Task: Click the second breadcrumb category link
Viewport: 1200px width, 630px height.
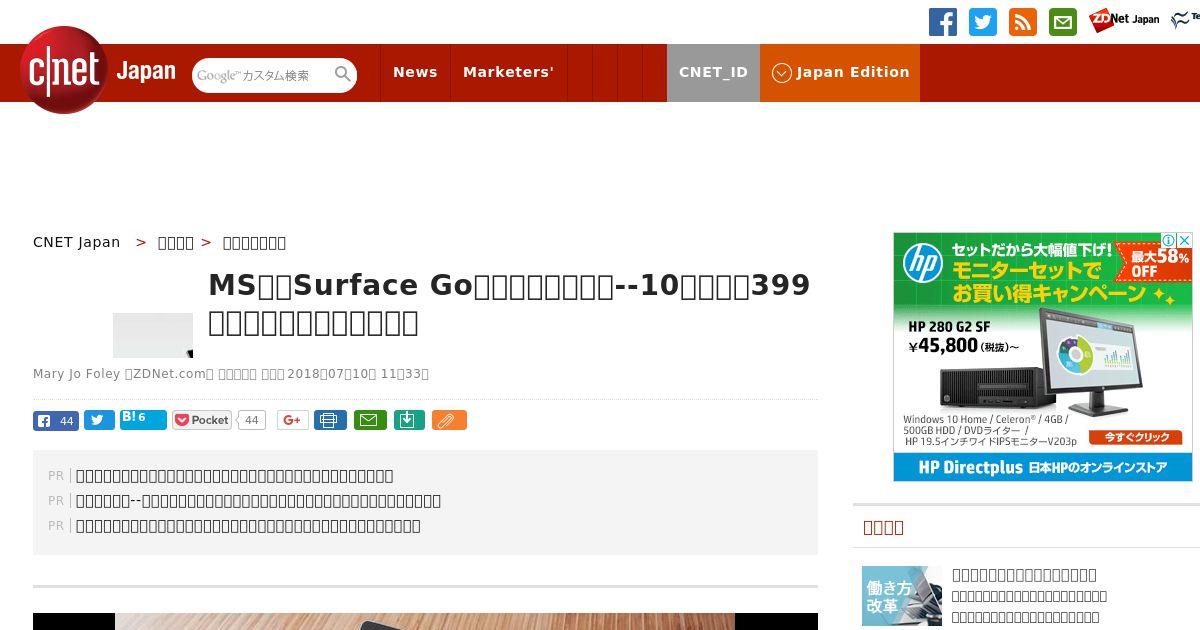Action: click(176, 242)
